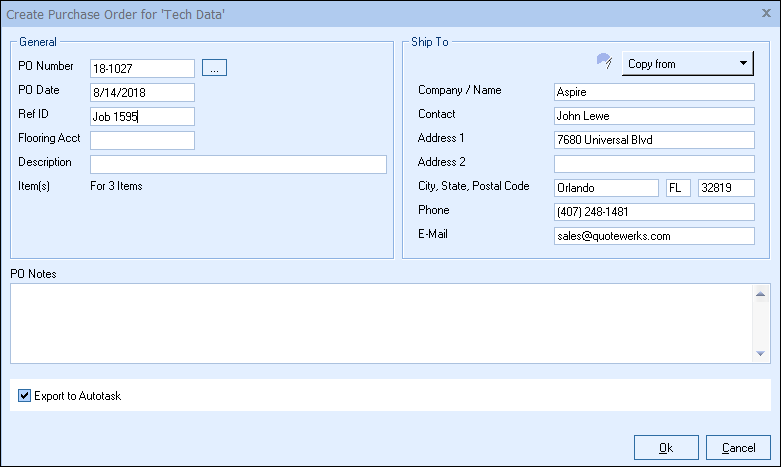Click inside the PO Notes text area
Screen dimensions: 781x467
click(380, 322)
